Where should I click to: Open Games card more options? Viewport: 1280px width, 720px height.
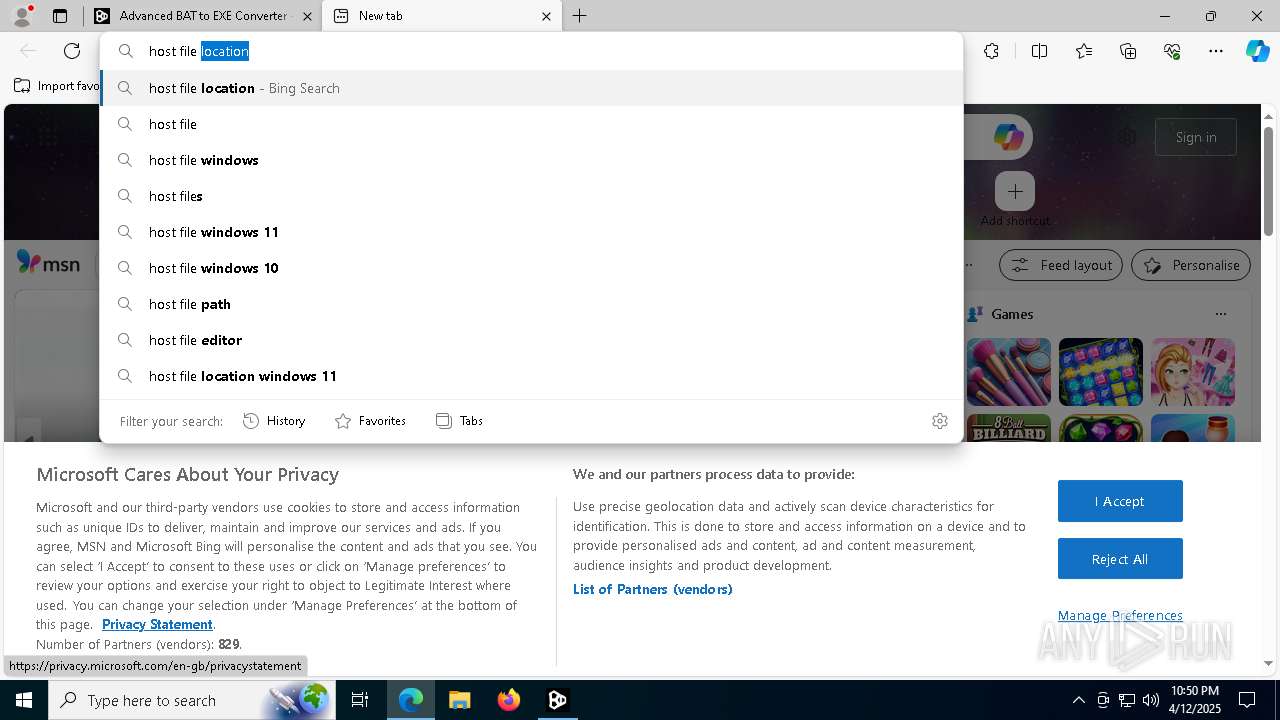(x=1220, y=314)
